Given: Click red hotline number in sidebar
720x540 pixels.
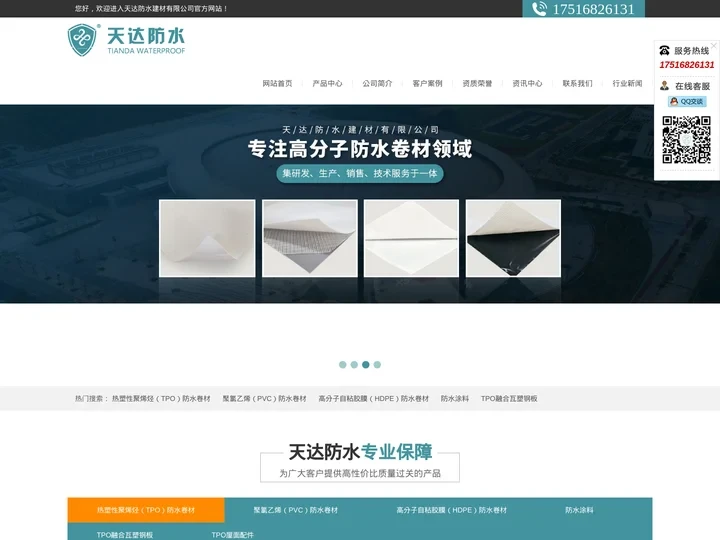Looking at the screenshot, I should tap(686, 65).
